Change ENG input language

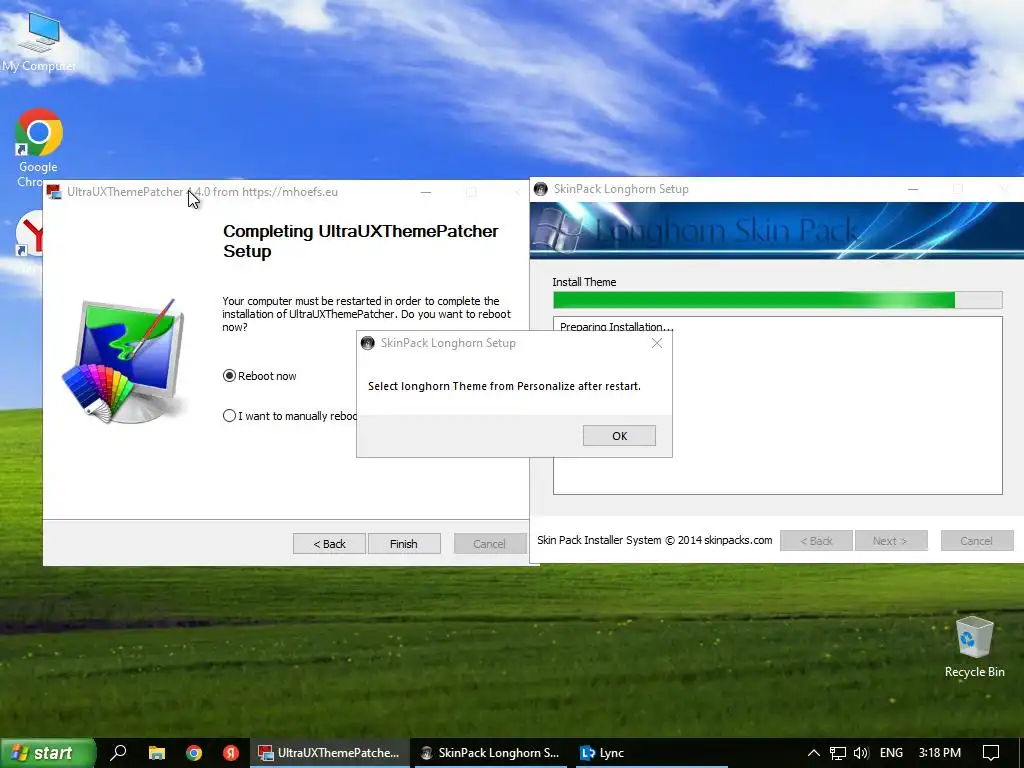tap(891, 753)
